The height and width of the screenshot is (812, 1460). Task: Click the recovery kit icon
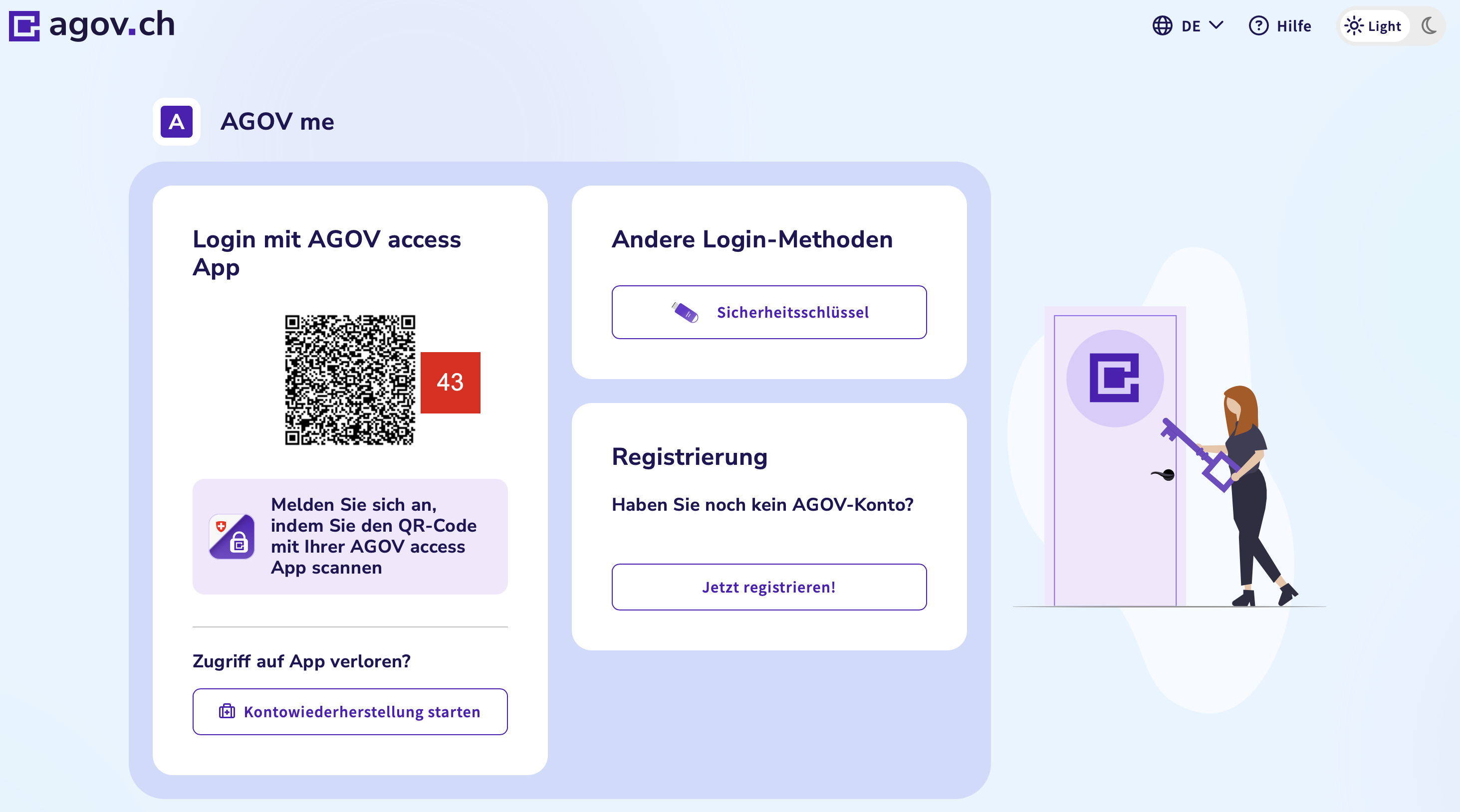227,711
